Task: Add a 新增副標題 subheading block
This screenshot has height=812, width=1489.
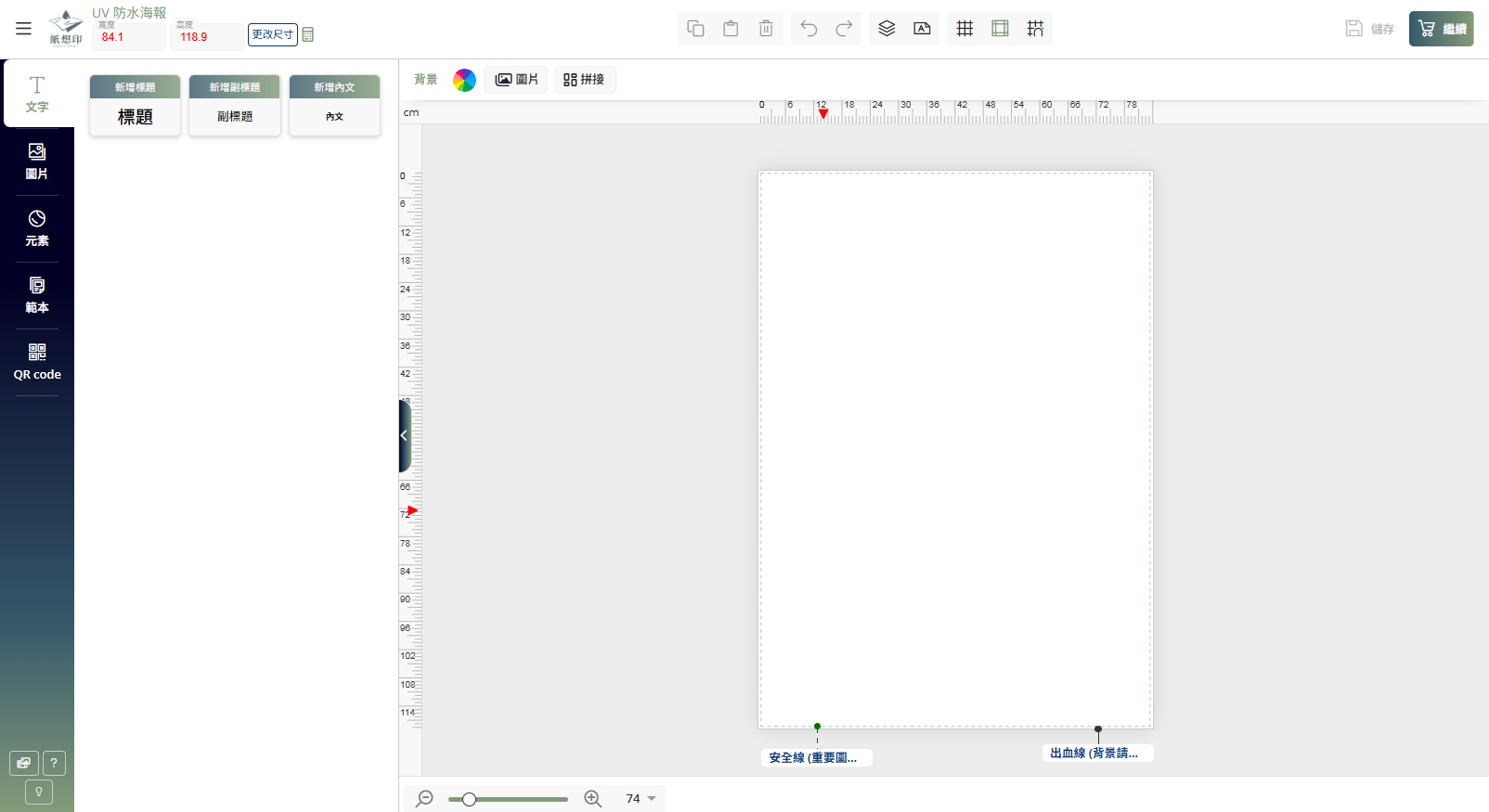Action: [x=235, y=106]
